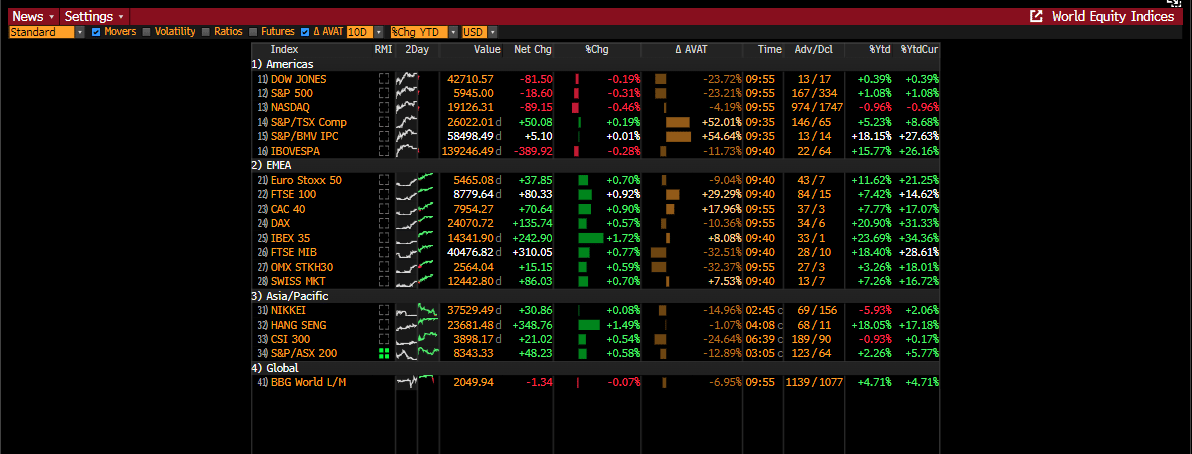1192x454 pixels.
Task: Click the RMI icon for HANG SENG
Action: (384, 324)
